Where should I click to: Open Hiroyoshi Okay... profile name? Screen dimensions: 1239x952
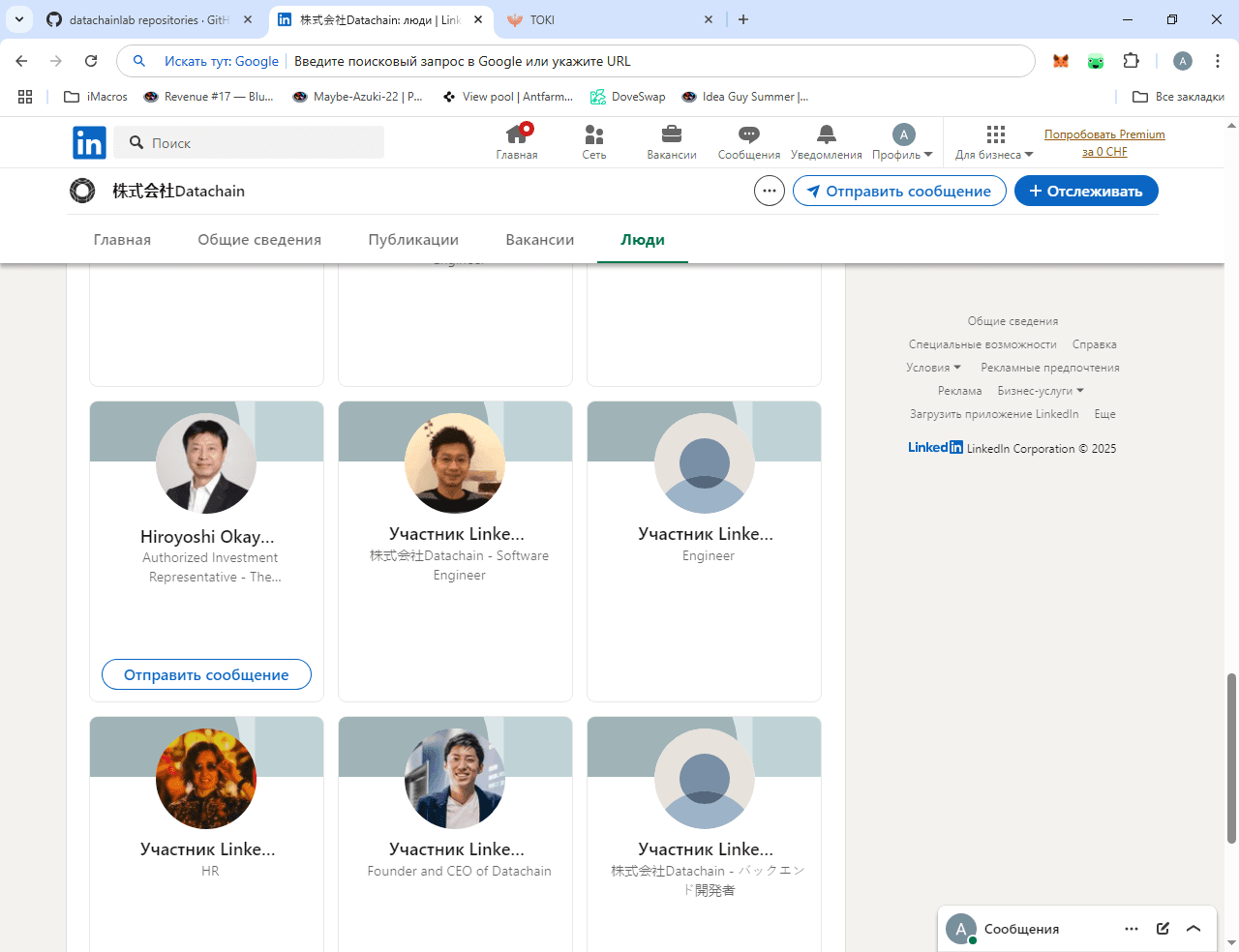pos(207,536)
